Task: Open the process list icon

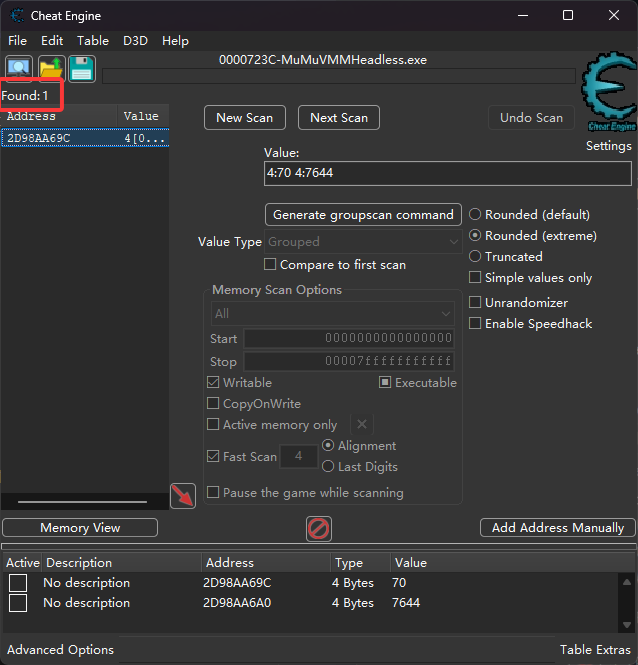Action: [19, 68]
